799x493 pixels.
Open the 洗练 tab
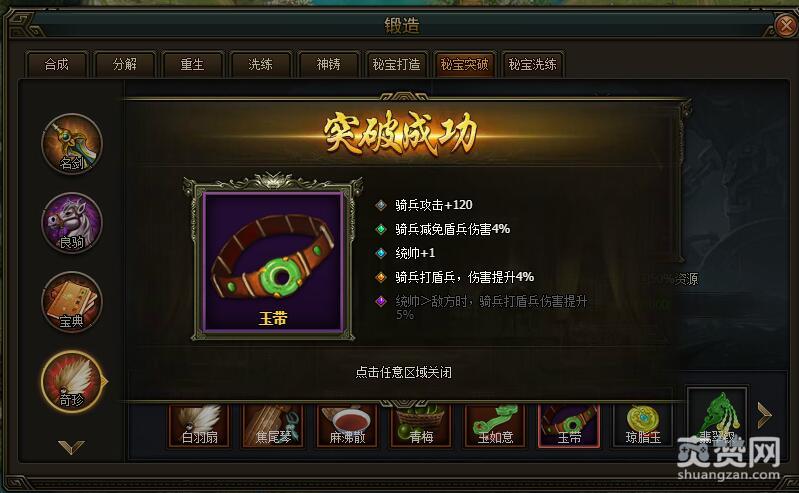point(260,64)
